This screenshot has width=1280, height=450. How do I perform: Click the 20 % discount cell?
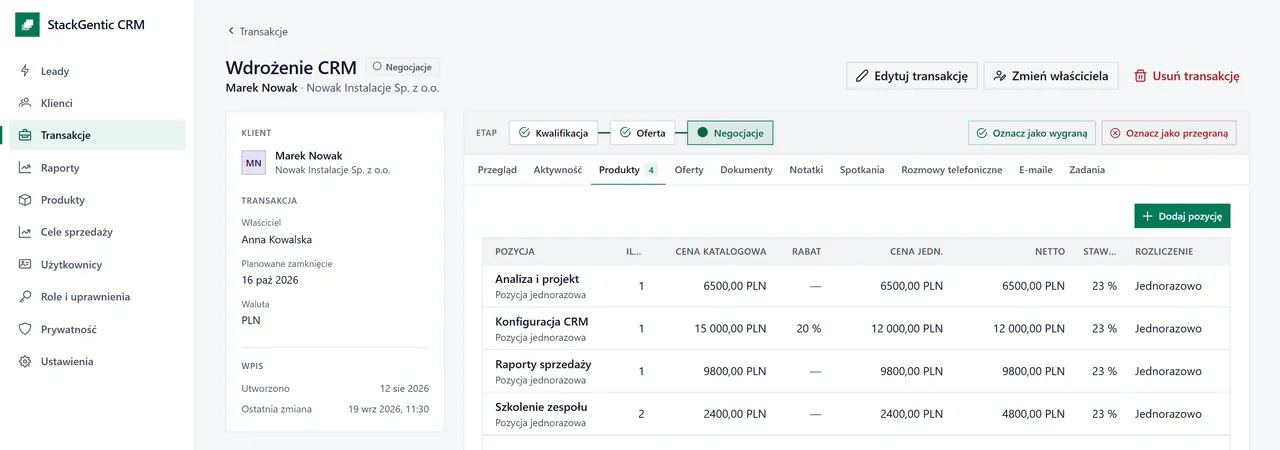pyautogui.click(x=808, y=328)
